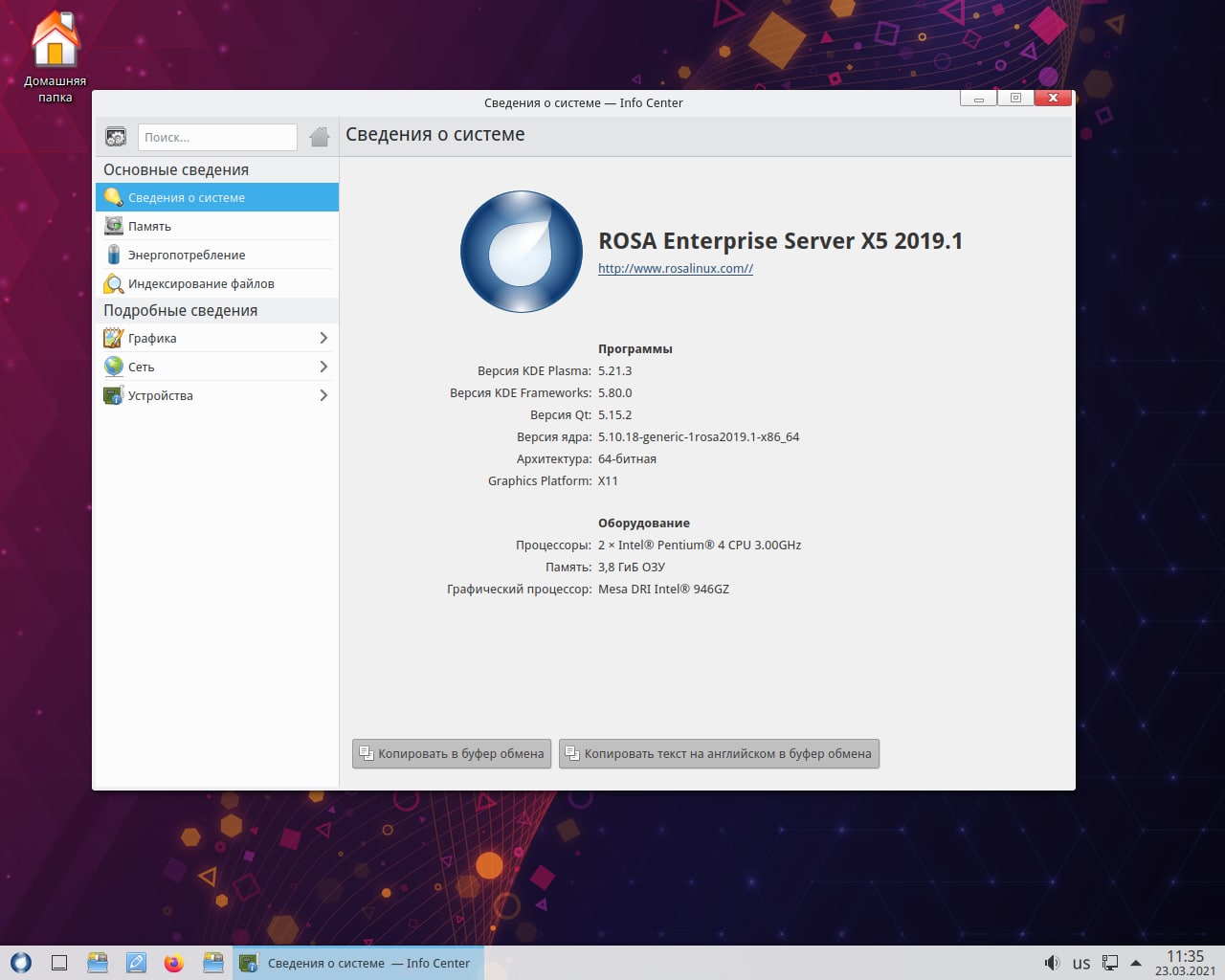Click the 64-битная architecture value
This screenshot has width=1225, height=980.
(627, 458)
